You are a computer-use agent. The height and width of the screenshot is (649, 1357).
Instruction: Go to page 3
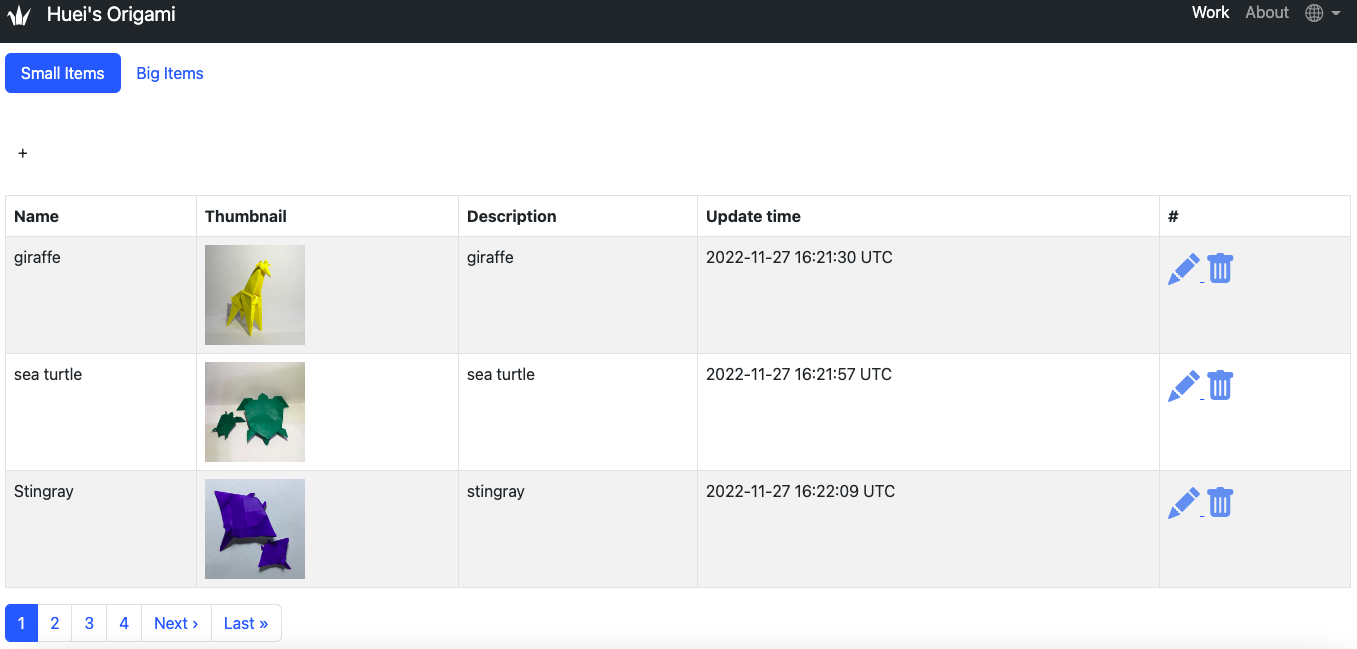pyautogui.click(x=89, y=623)
